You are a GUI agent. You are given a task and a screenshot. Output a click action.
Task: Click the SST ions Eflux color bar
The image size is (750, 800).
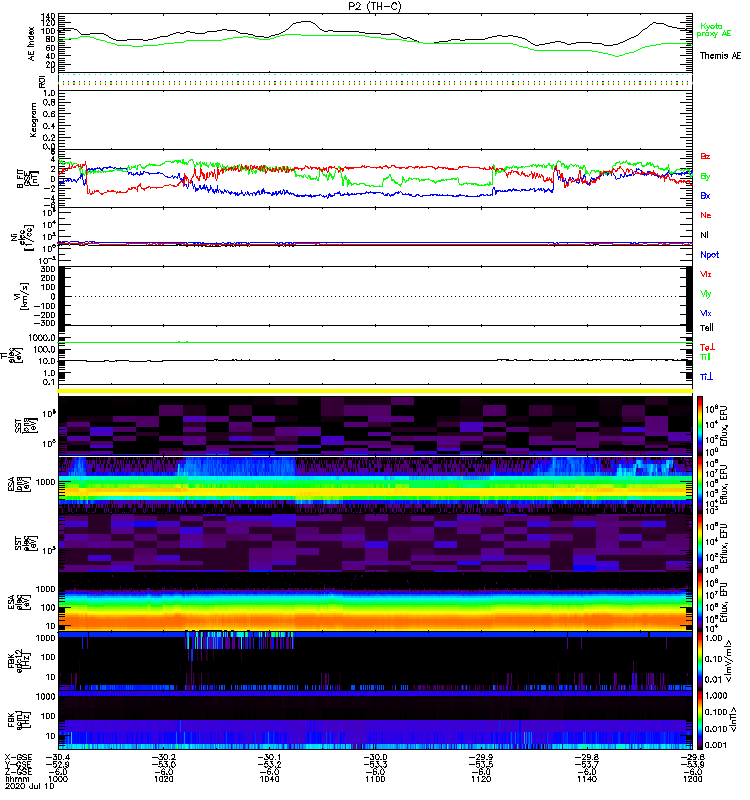tap(700, 425)
